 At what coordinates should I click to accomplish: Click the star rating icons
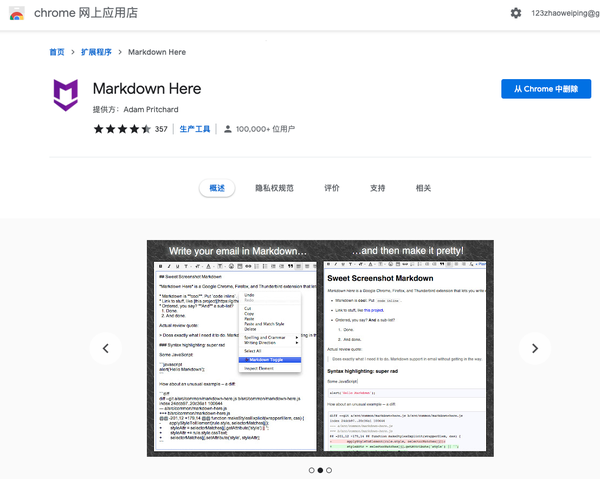pos(122,129)
